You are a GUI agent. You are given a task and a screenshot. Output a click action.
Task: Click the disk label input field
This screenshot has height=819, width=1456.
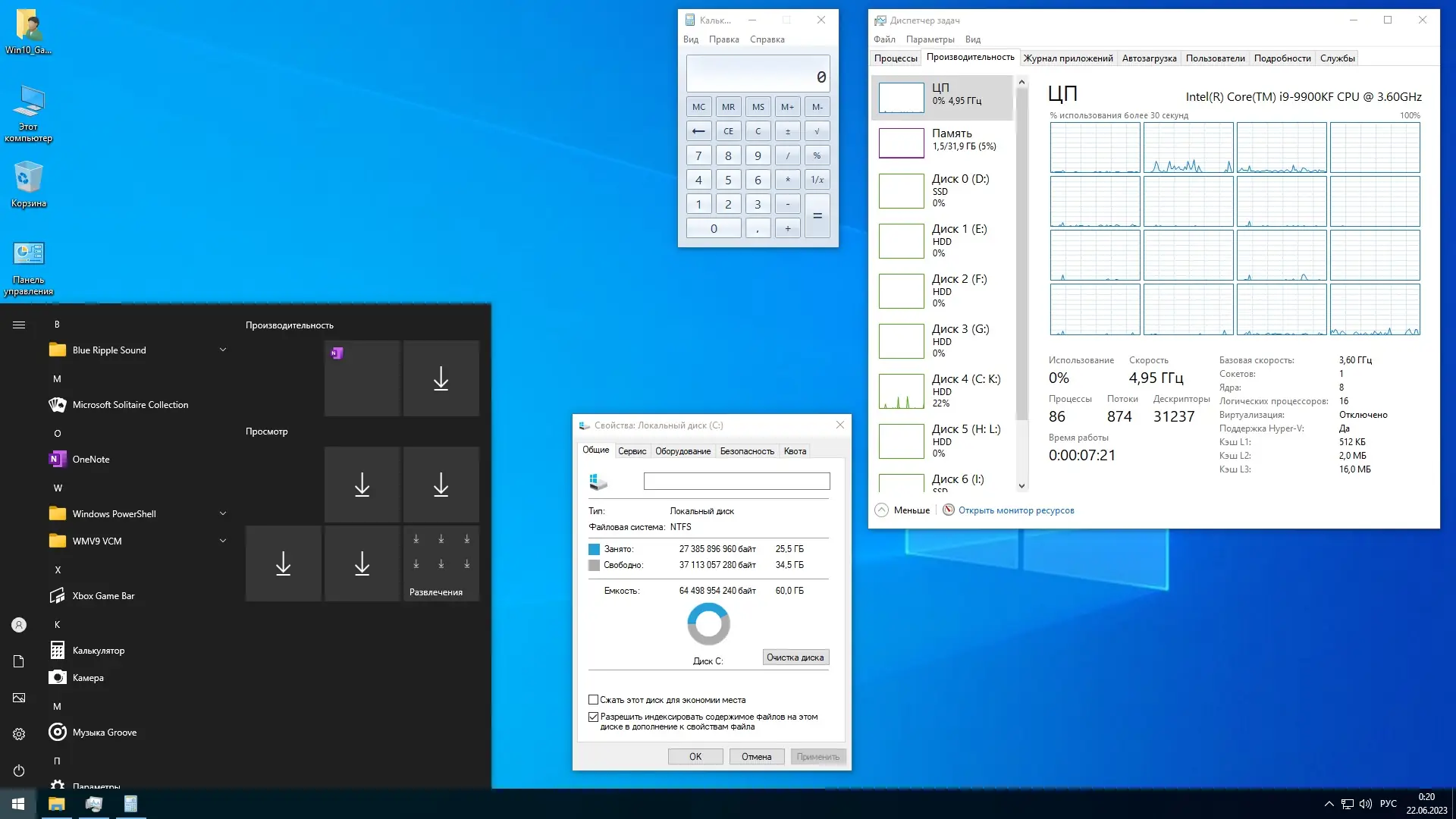pos(736,482)
